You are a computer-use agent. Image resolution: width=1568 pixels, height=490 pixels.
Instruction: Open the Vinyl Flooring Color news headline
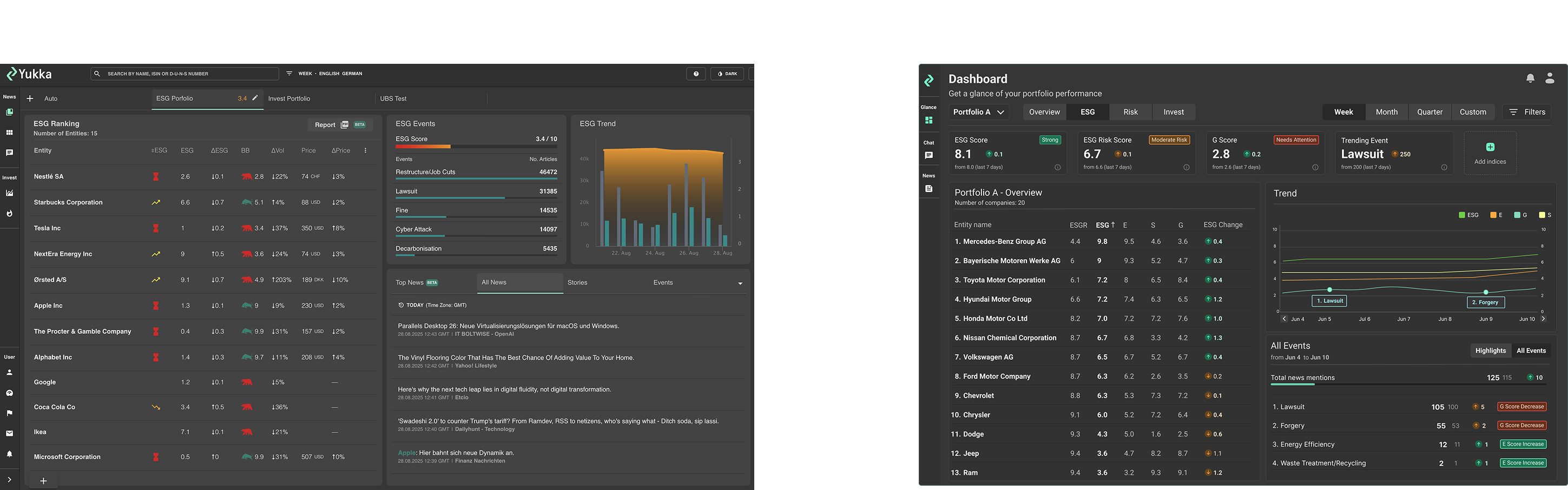click(x=516, y=358)
